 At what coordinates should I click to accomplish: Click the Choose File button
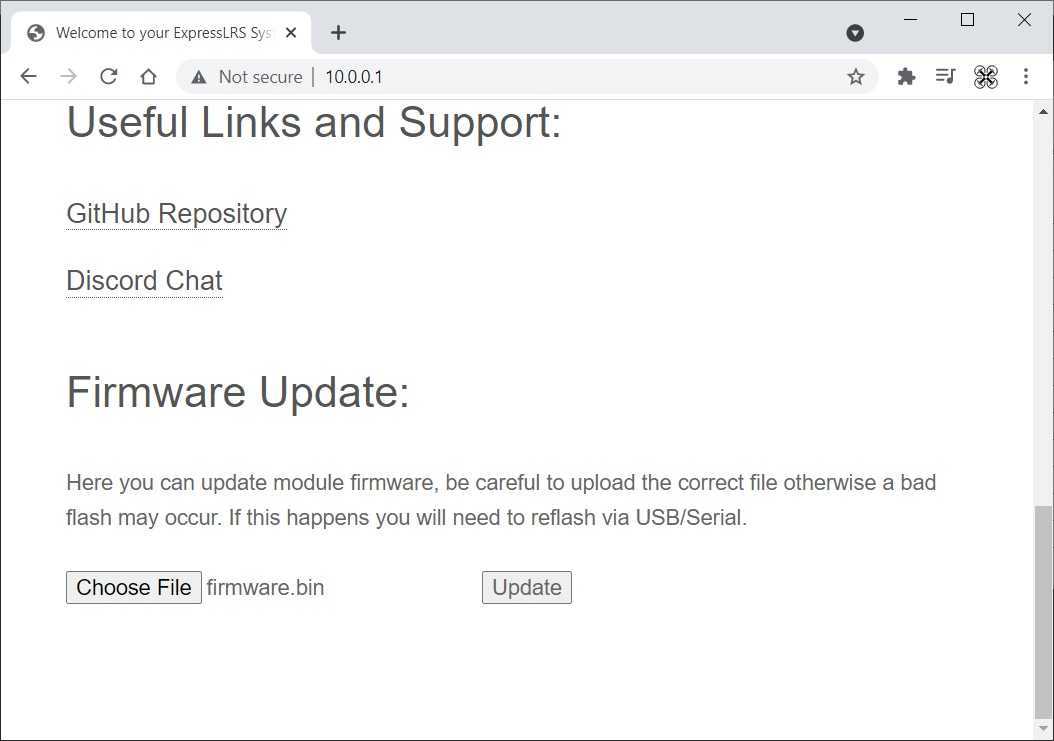click(x=134, y=588)
